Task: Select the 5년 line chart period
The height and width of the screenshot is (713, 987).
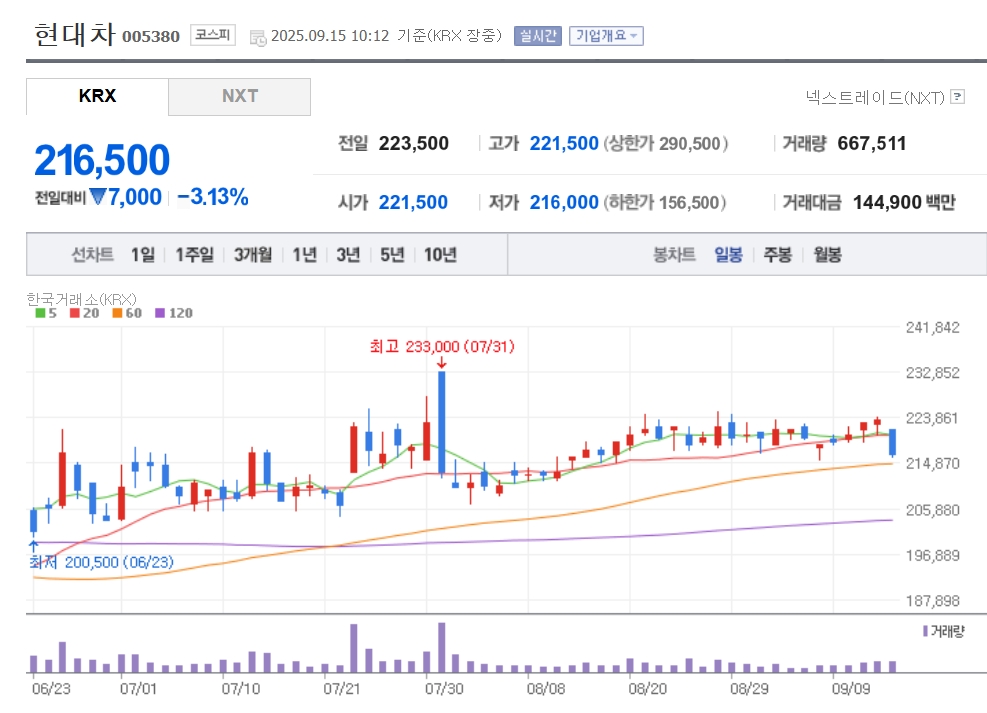Action: [x=392, y=254]
